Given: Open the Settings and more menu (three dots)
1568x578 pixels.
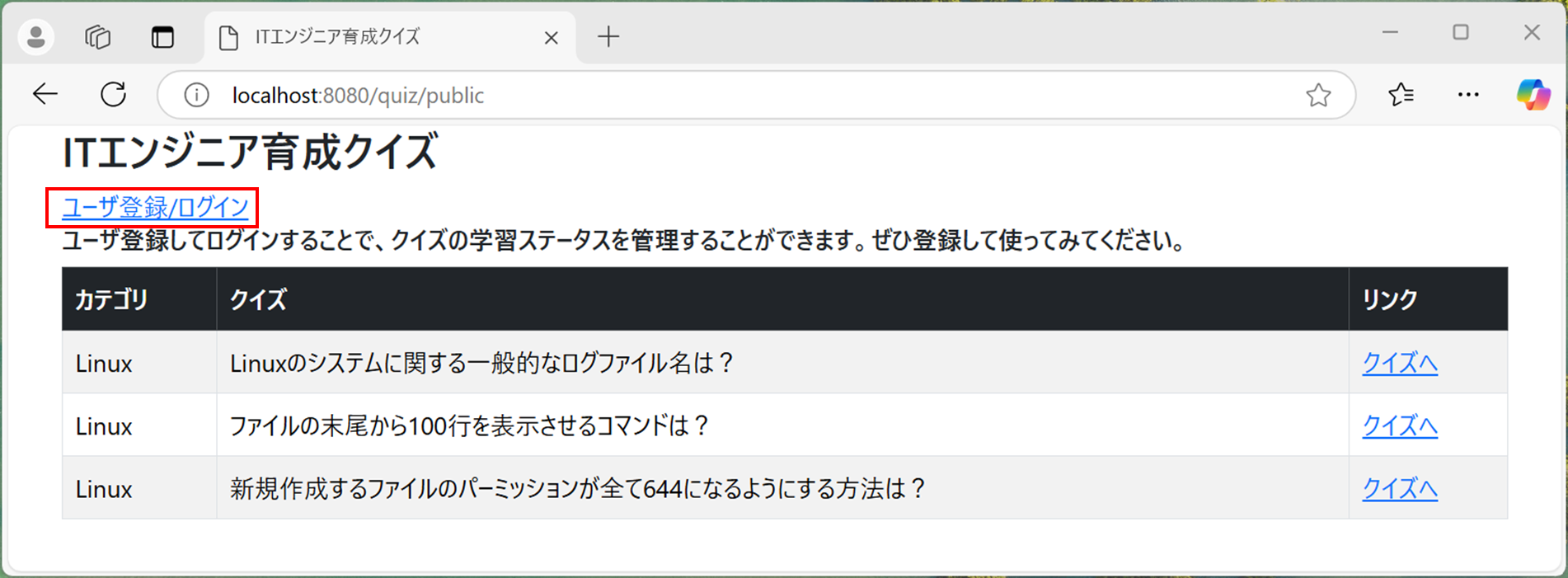Looking at the screenshot, I should [1467, 94].
